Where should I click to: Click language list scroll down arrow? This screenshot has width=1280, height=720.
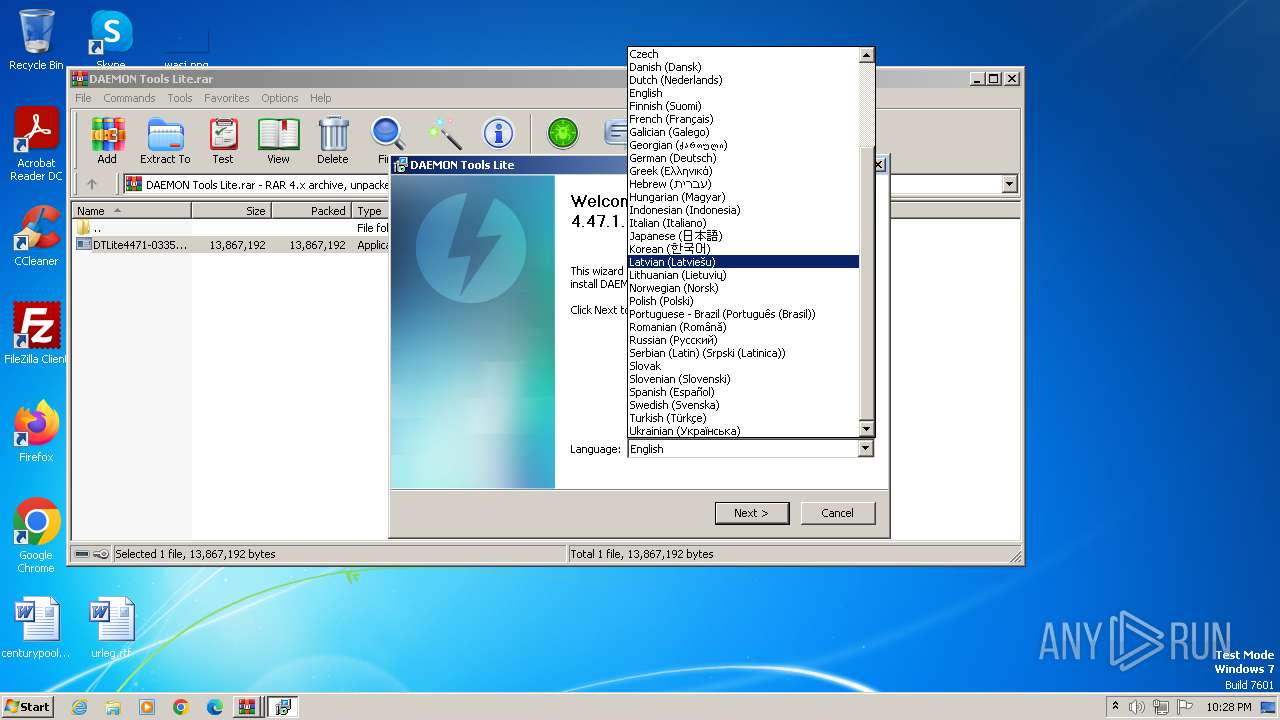point(867,428)
